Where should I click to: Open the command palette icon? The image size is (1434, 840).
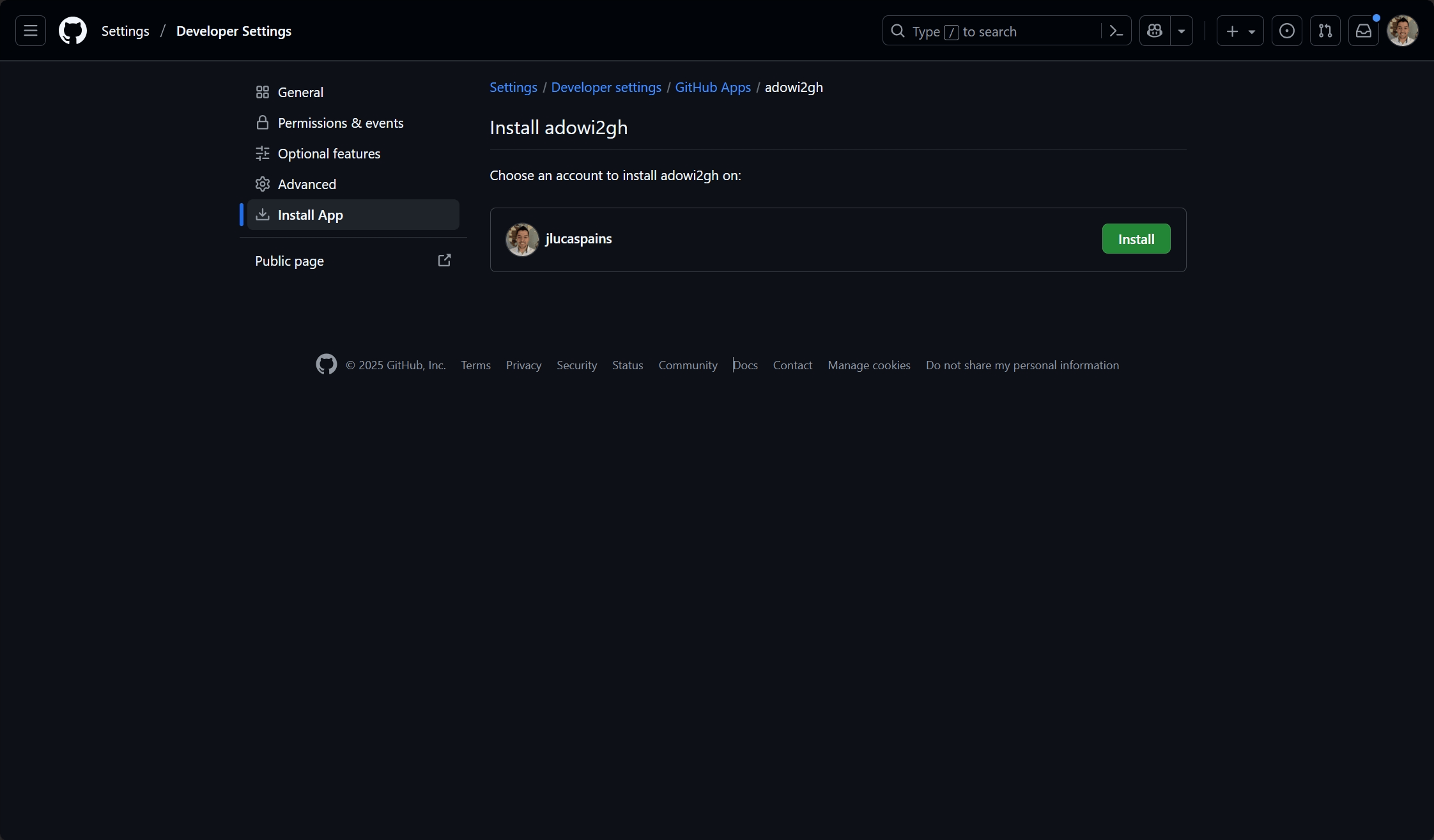click(x=1116, y=31)
